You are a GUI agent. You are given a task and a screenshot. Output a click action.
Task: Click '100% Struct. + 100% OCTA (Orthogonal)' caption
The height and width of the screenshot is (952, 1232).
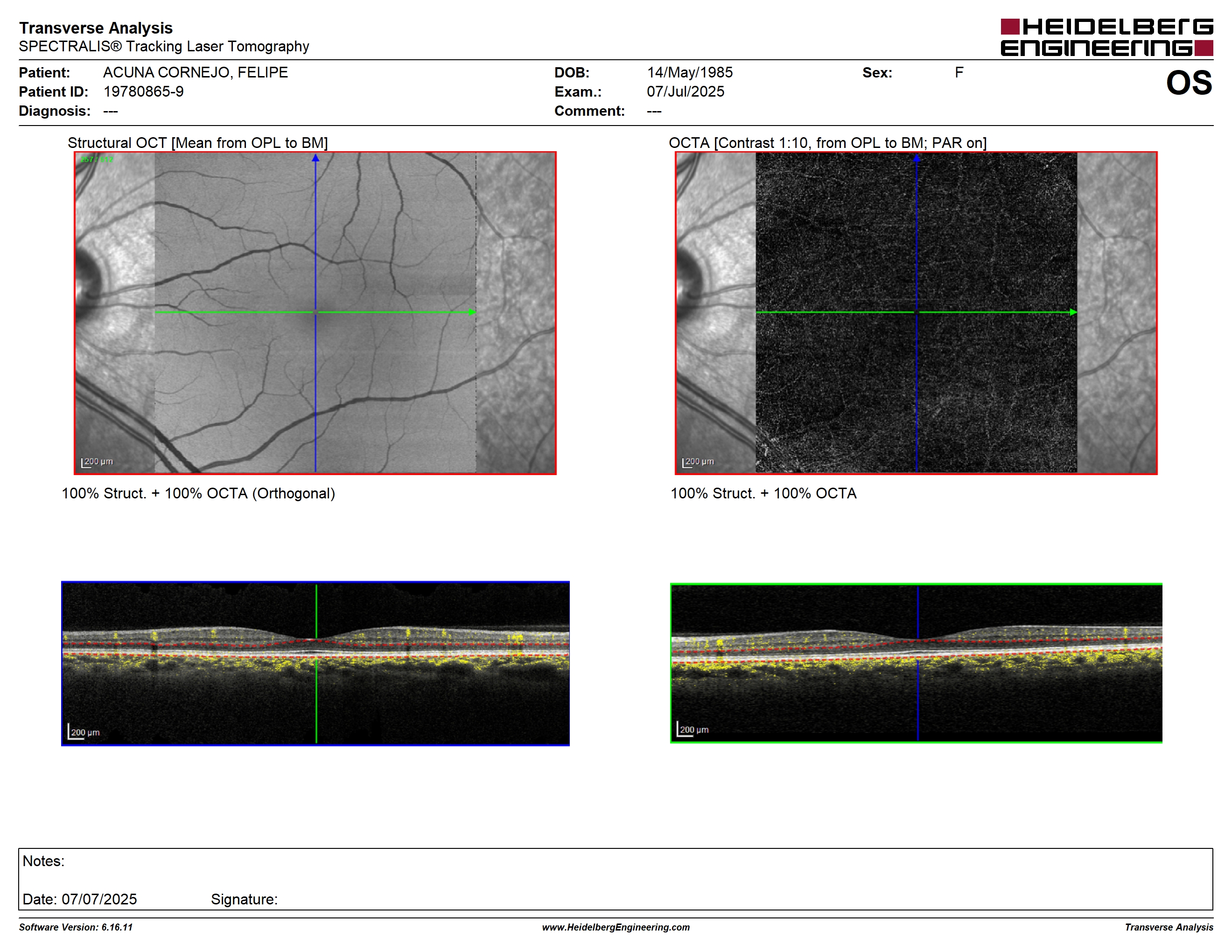point(198,493)
